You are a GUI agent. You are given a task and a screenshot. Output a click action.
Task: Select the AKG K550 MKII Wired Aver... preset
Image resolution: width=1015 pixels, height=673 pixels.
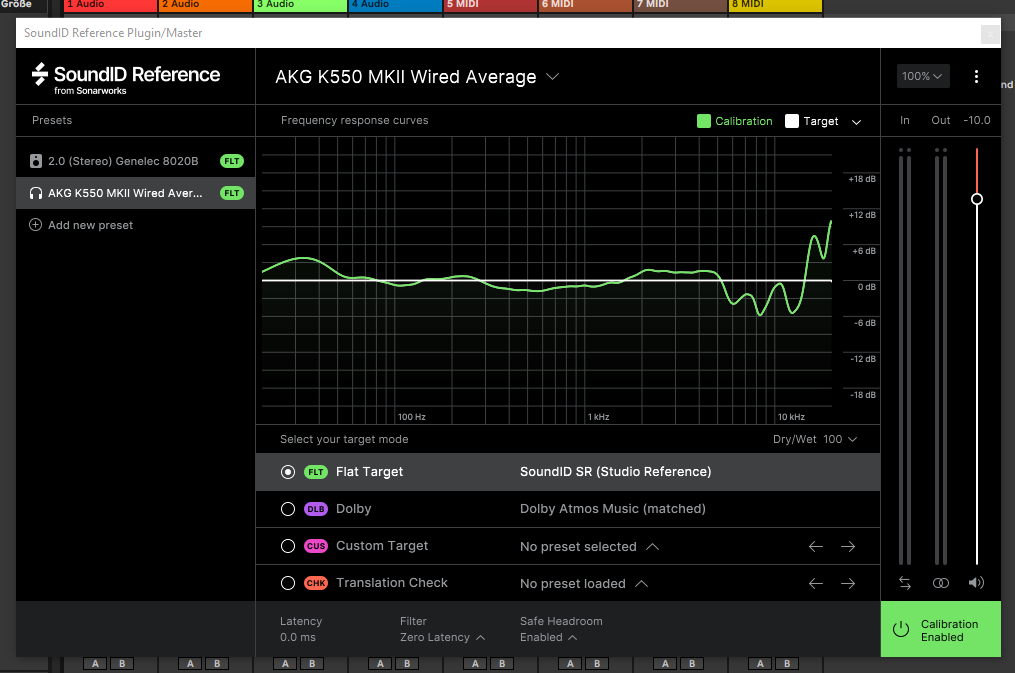(x=136, y=193)
